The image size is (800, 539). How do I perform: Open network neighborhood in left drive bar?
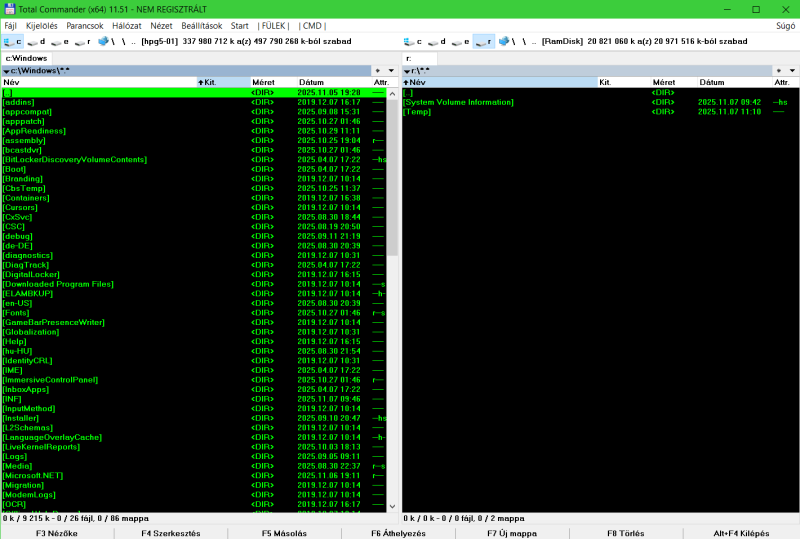(x=106, y=41)
